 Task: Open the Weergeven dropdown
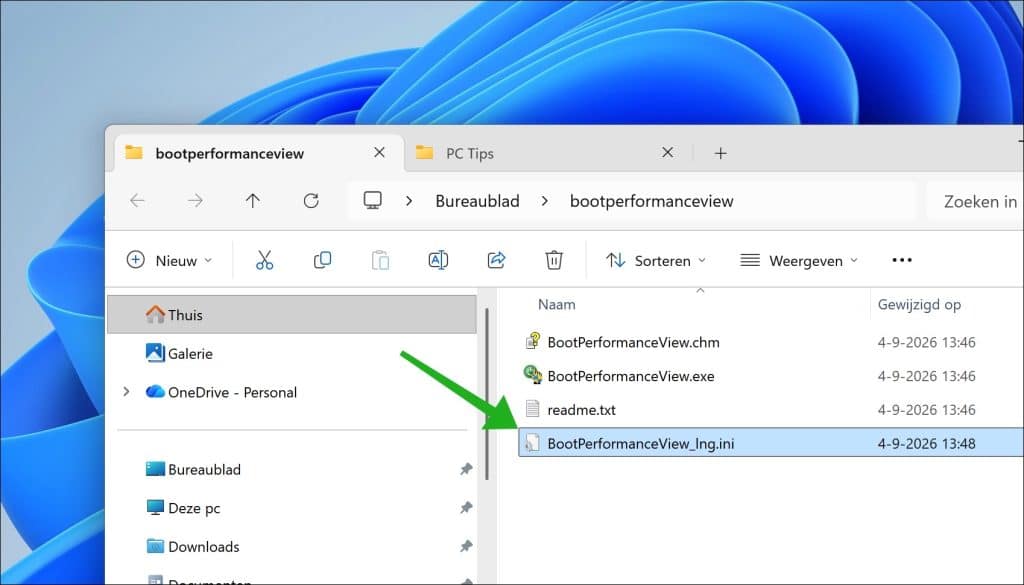[x=799, y=260]
